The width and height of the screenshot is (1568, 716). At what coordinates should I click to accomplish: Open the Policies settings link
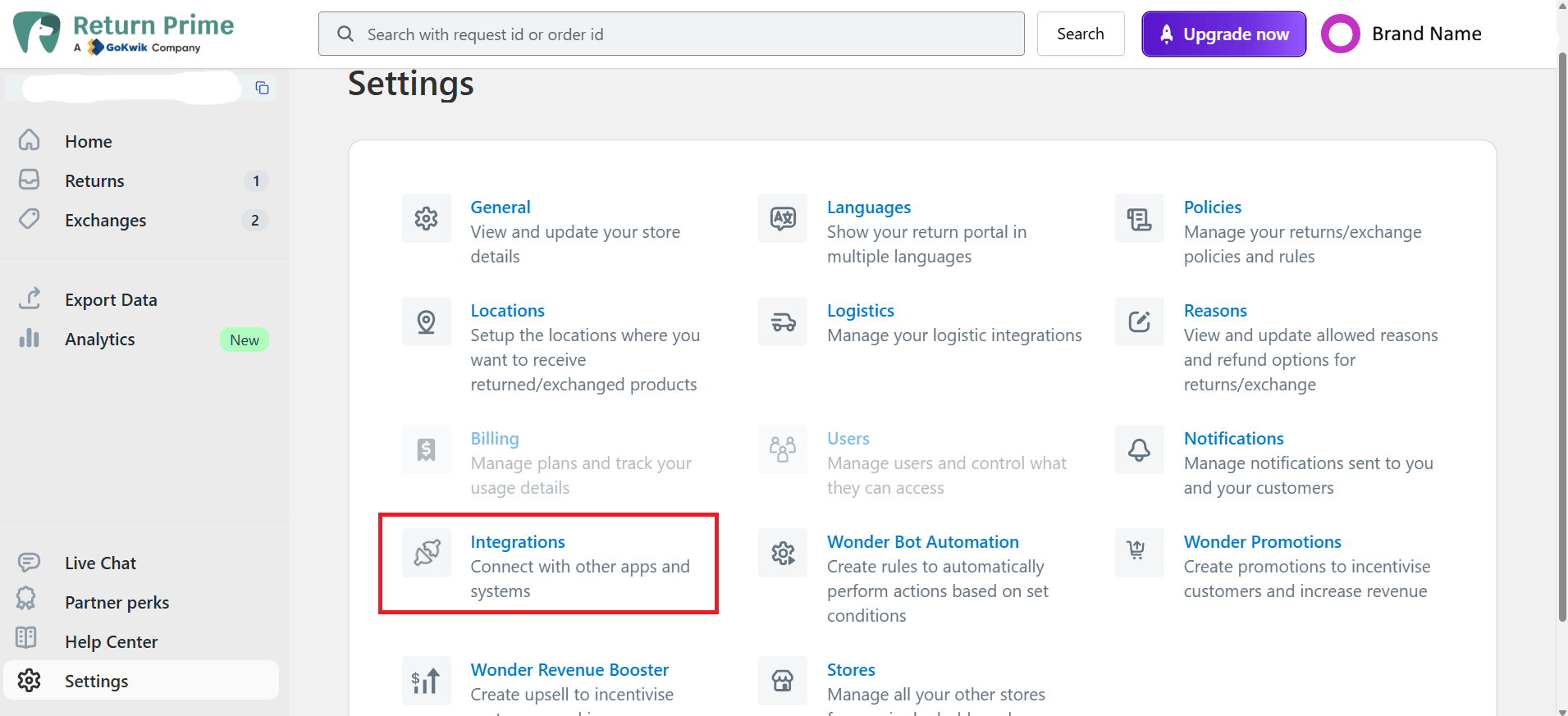pos(1213,207)
